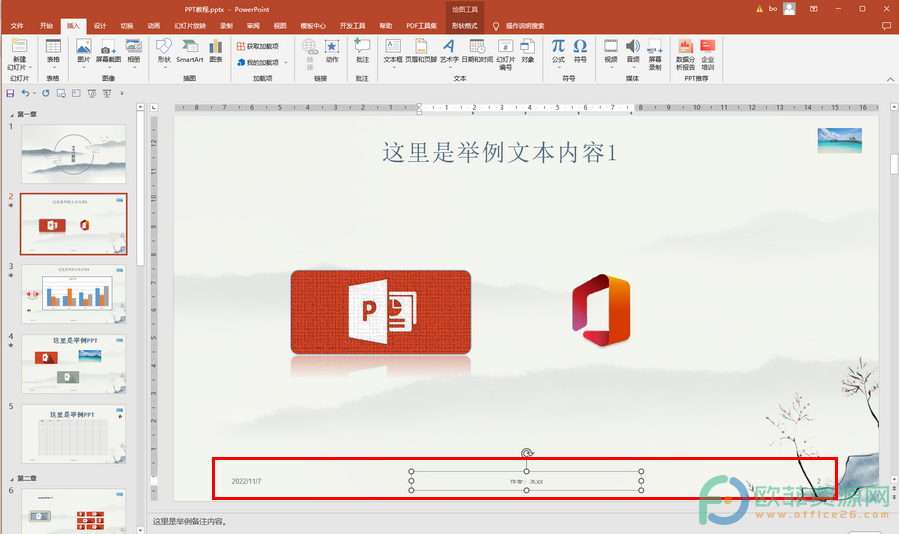The width and height of the screenshot is (899, 534).
Task: Click the date text 2022/11/7 in footer
Action: 247,481
